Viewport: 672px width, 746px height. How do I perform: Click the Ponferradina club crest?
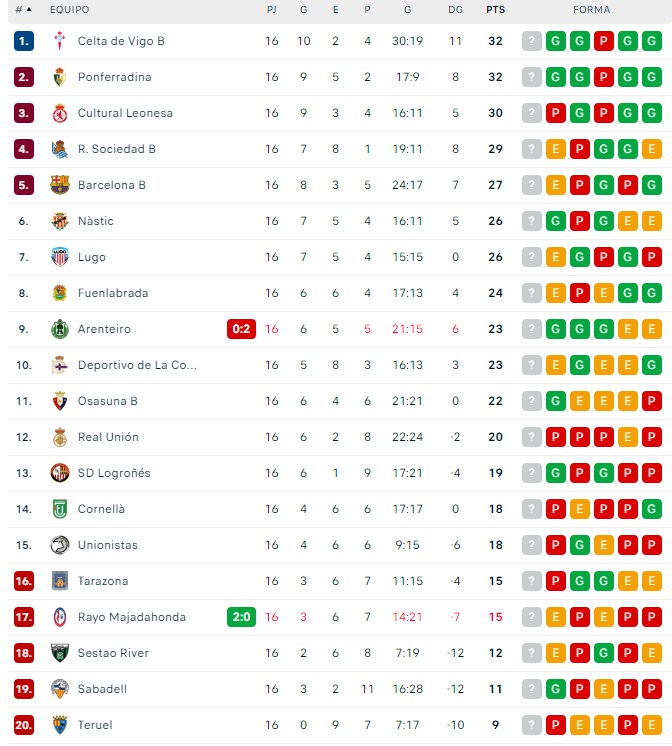[59, 77]
